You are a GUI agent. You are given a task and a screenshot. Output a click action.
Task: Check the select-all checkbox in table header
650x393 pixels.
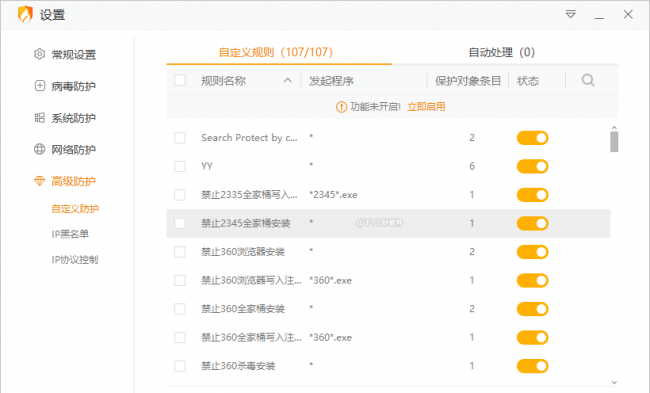pos(180,80)
